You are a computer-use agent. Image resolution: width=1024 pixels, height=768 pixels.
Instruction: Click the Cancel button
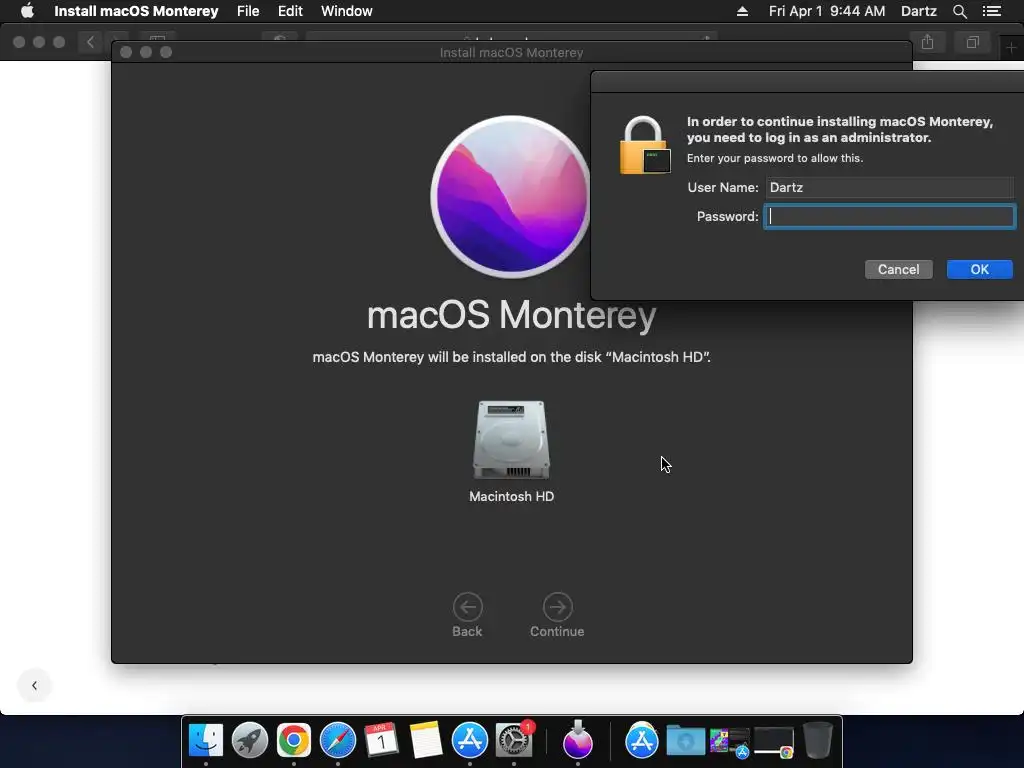[898, 269]
